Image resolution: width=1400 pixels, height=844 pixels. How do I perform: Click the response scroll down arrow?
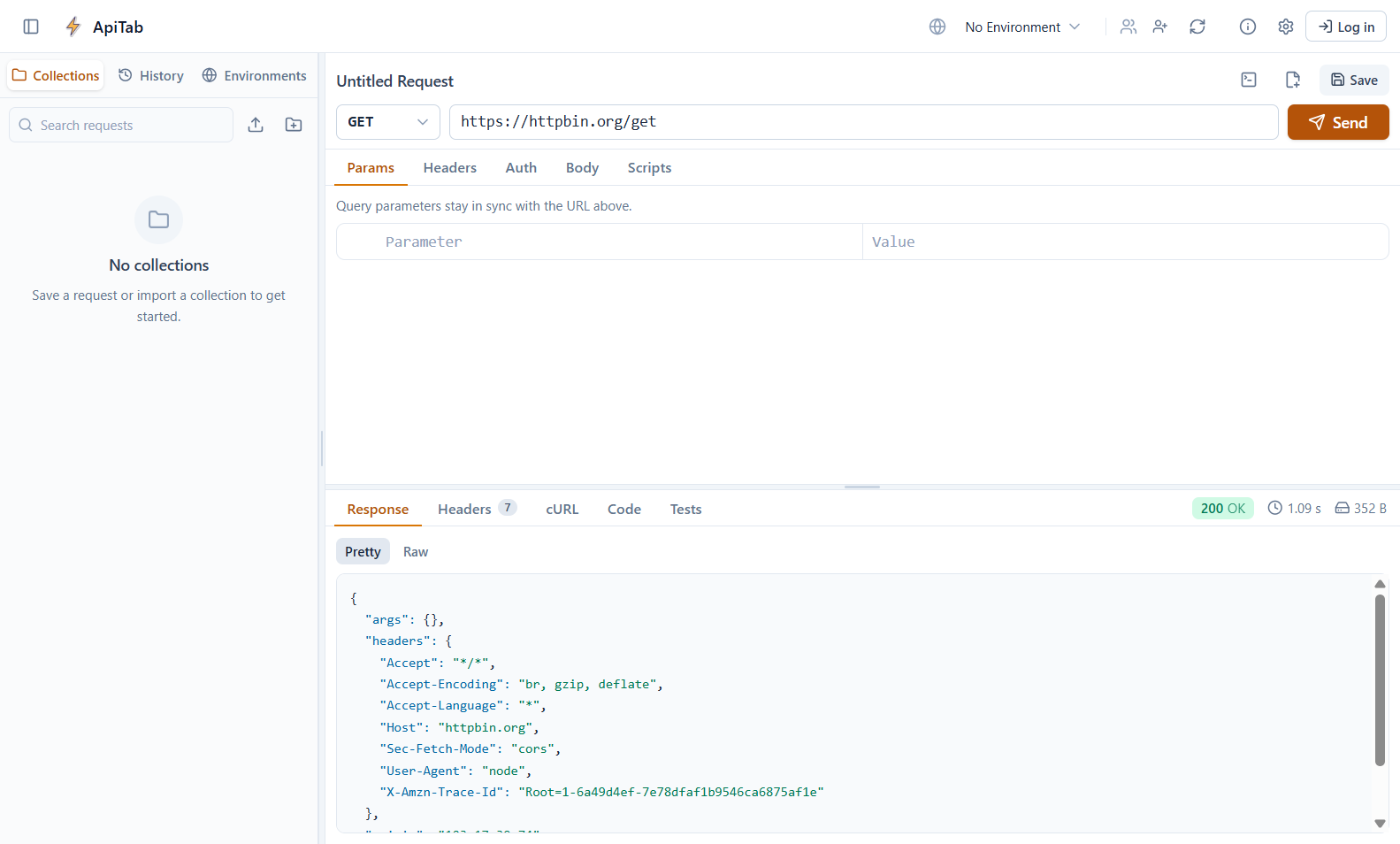(1380, 823)
